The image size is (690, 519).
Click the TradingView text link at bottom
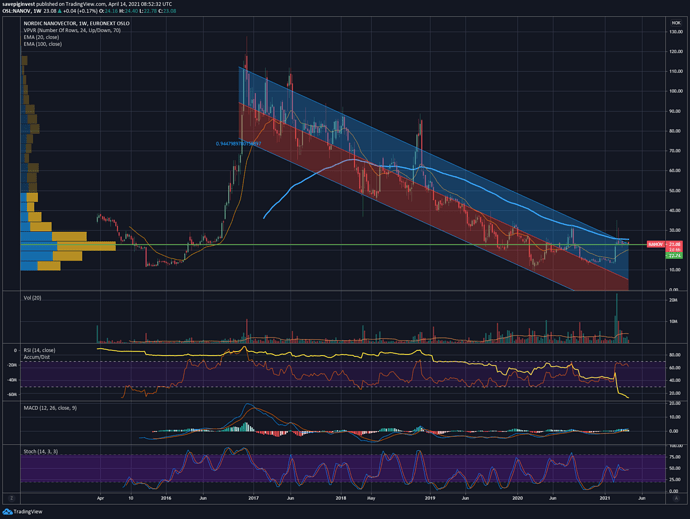(28, 512)
